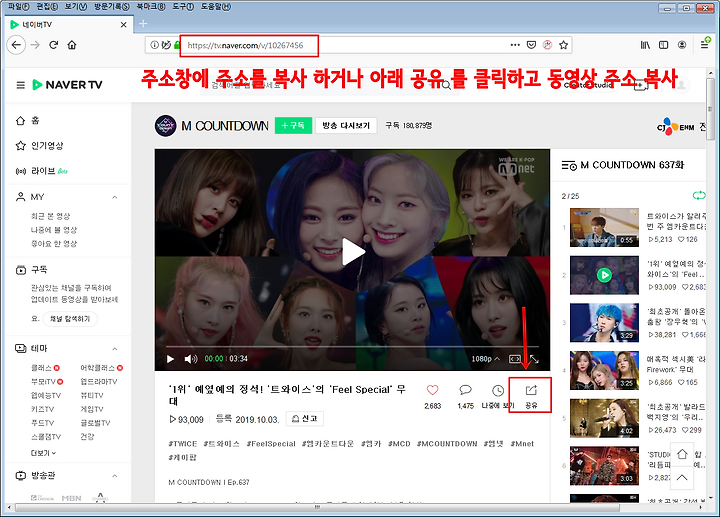
Task: Open 파일(F) menu
Action: pos(19,6)
